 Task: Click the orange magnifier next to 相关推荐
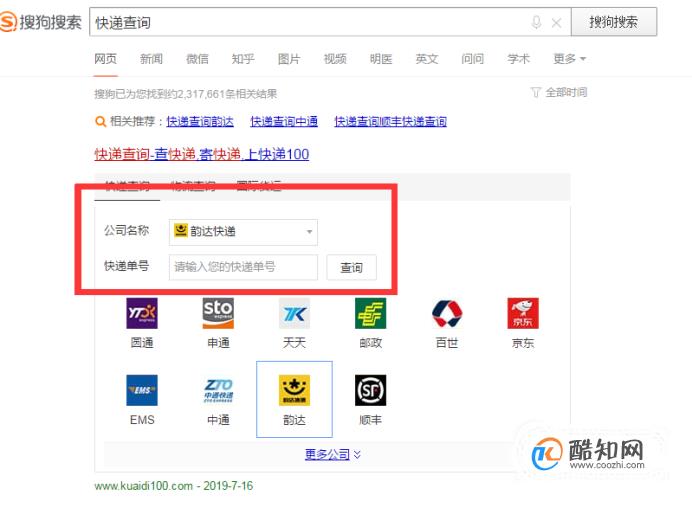coord(101,121)
